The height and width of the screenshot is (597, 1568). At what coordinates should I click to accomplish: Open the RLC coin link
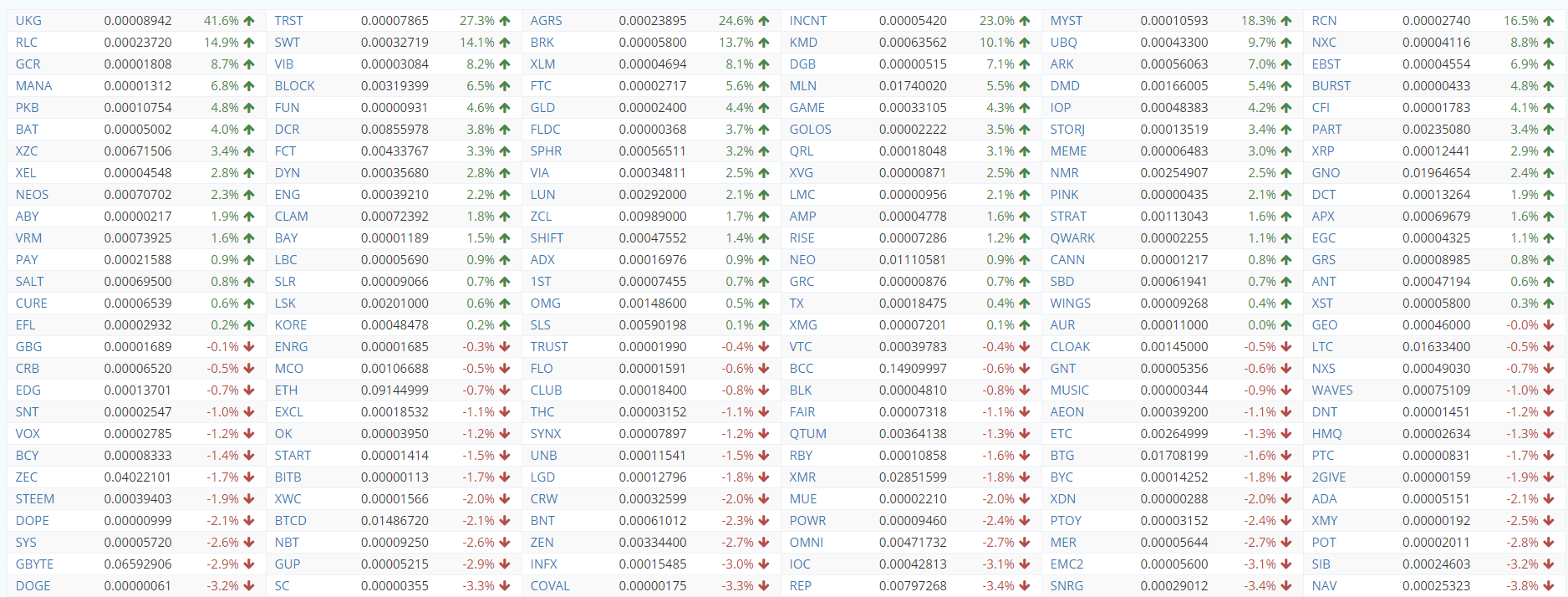(x=27, y=43)
